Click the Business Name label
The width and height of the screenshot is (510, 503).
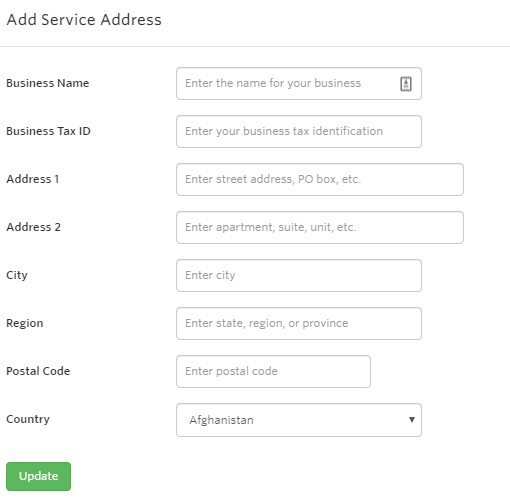tap(48, 83)
